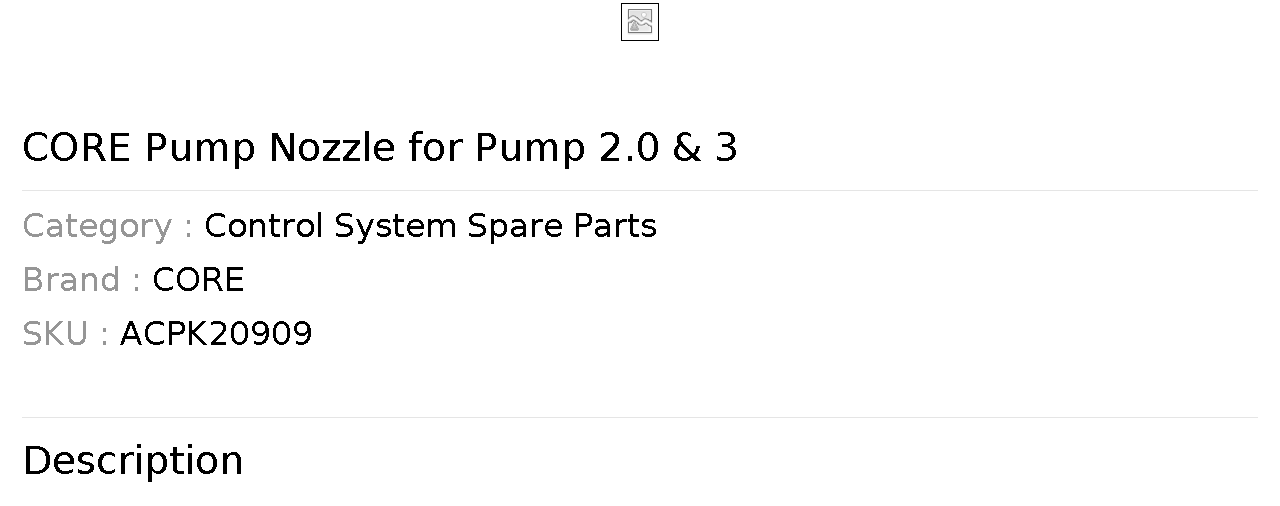Image resolution: width=1280 pixels, height=506 pixels.
Task: Click the gray "SKU :" label
Action: 65,334
